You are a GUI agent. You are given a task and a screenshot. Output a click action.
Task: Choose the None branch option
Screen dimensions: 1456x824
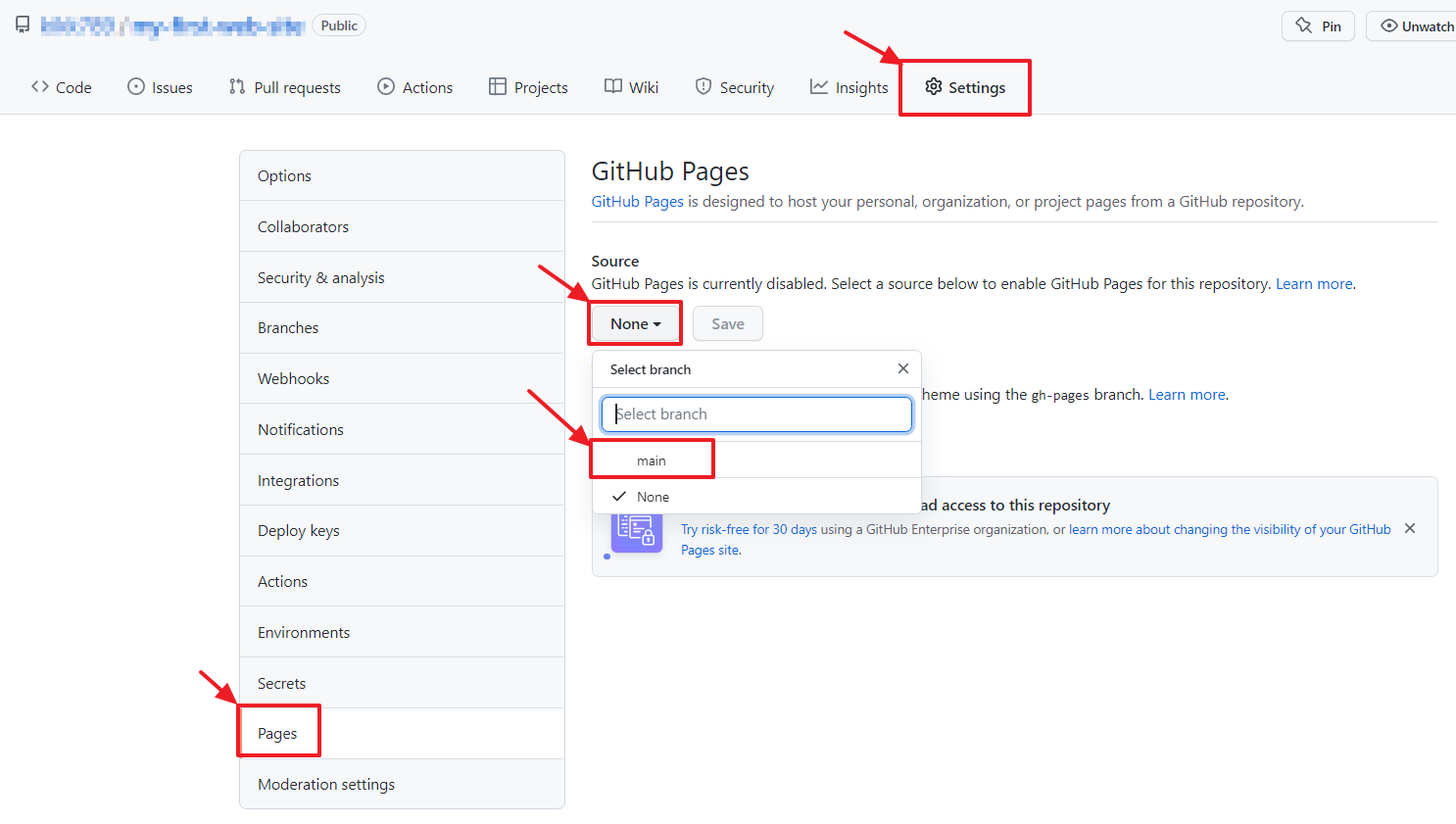click(x=756, y=497)
